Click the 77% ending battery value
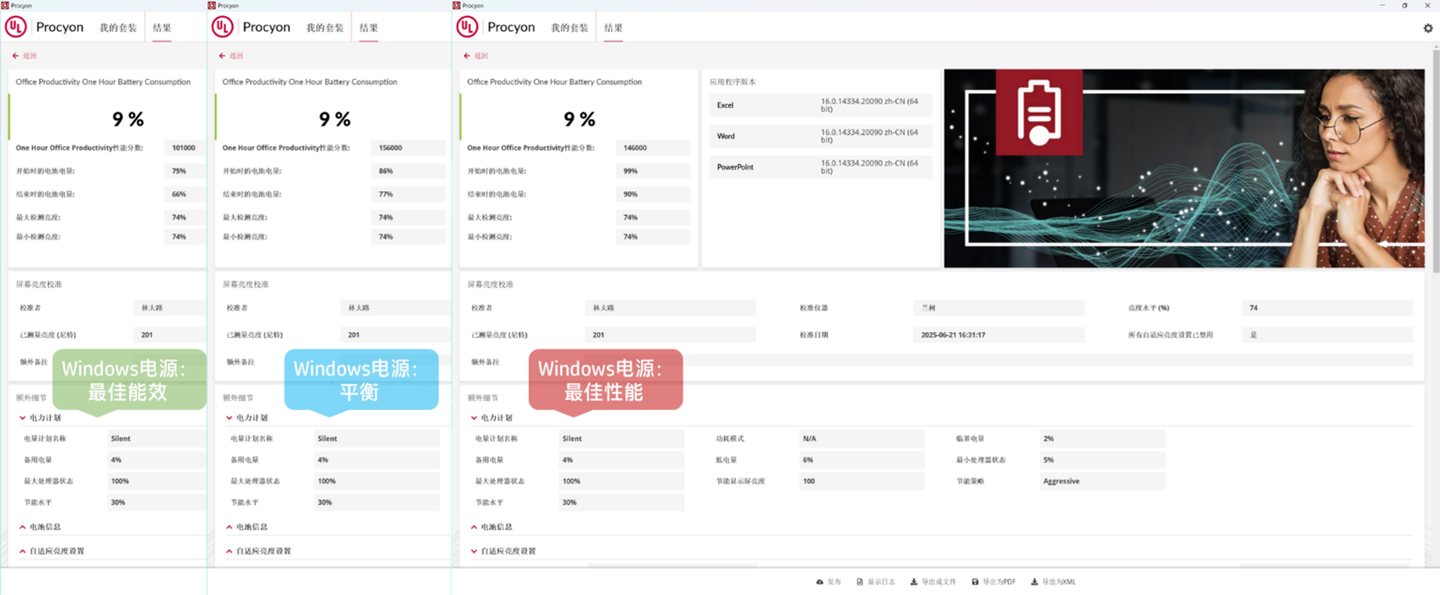 [408, 194]
